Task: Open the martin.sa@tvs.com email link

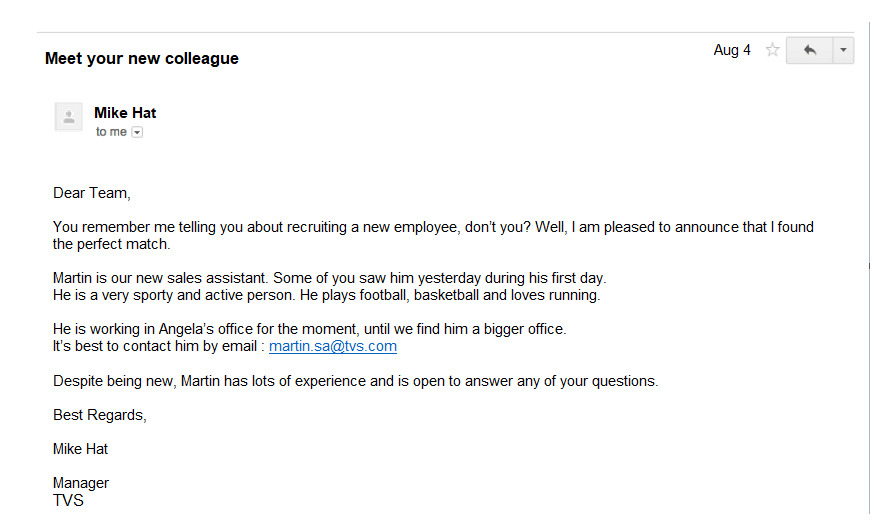Action: [332, 346]
